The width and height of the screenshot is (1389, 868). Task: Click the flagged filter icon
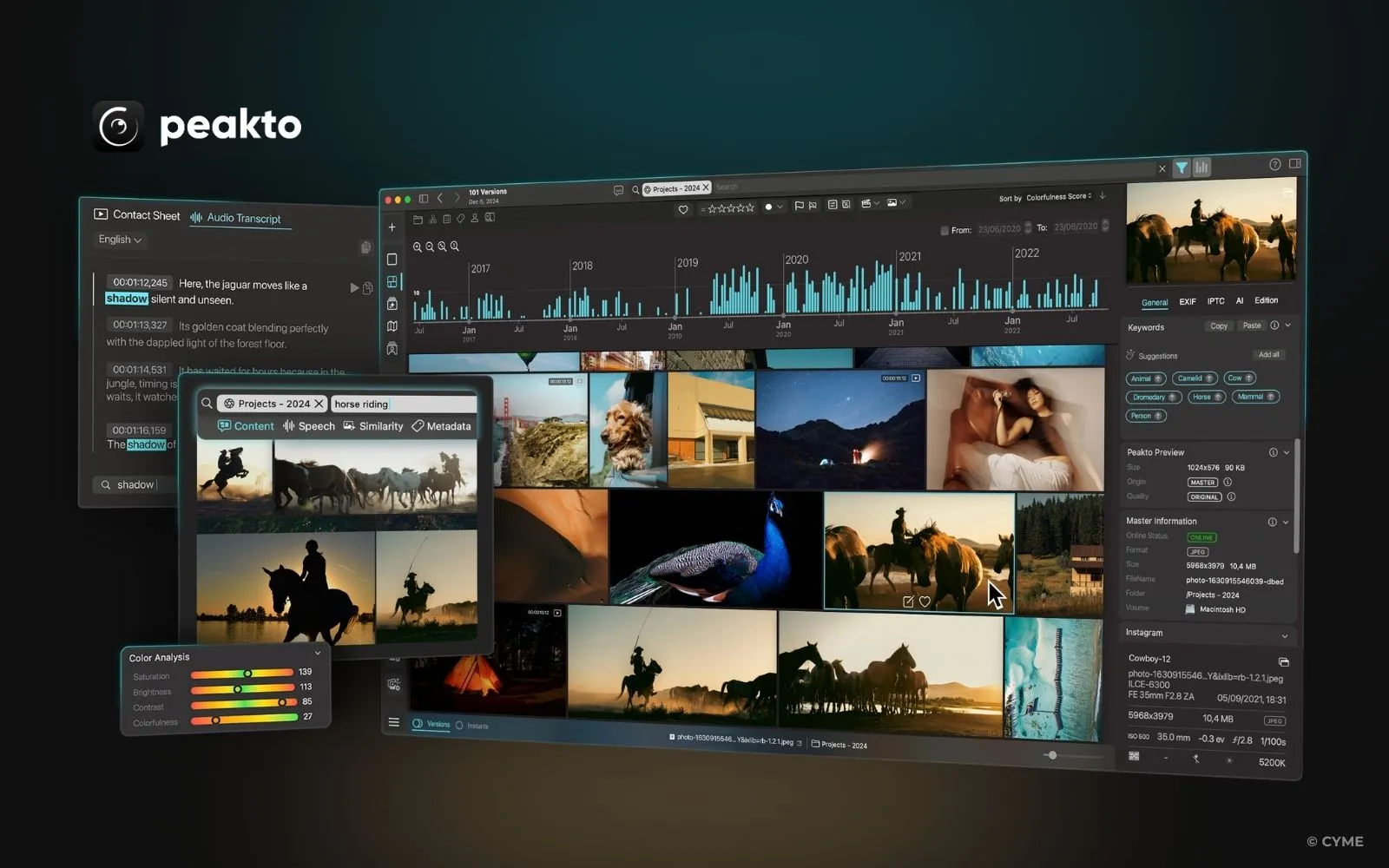tap(799, 206)
